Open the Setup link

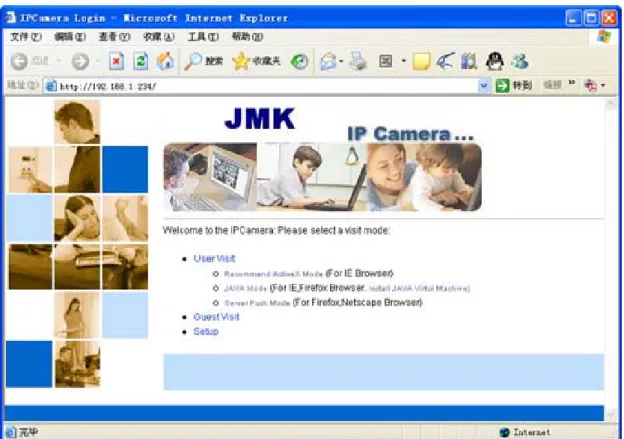point(206,332)
